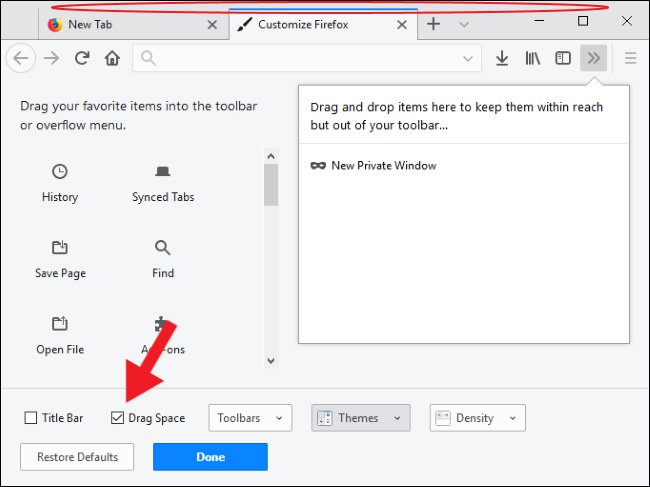Click the Forward arrow navigation button
Image resolution: width=650 pixels, height=487 pixels.
click(x=51, y=58)
